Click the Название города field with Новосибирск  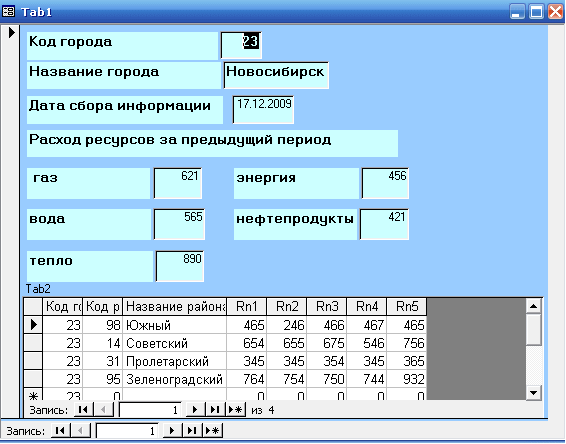(276, 75)
